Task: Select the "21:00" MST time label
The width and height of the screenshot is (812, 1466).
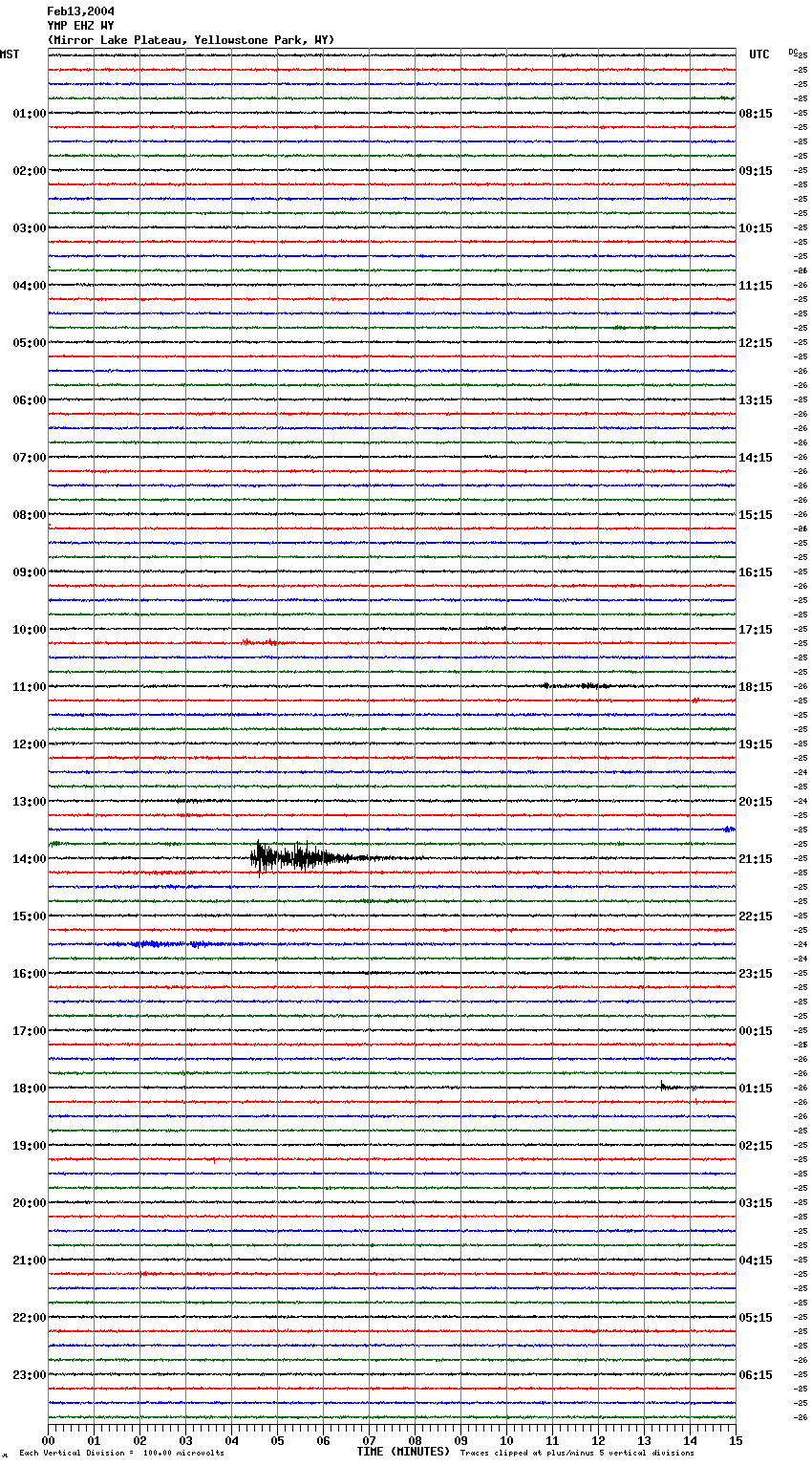Action: 30,1261
